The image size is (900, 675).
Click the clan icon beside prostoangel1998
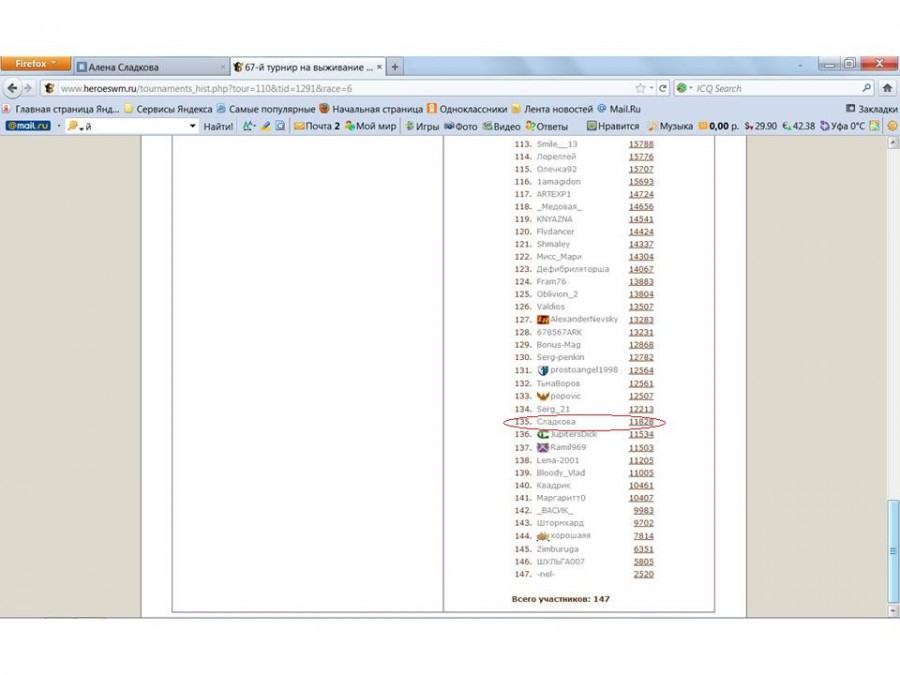click(543, 371)
